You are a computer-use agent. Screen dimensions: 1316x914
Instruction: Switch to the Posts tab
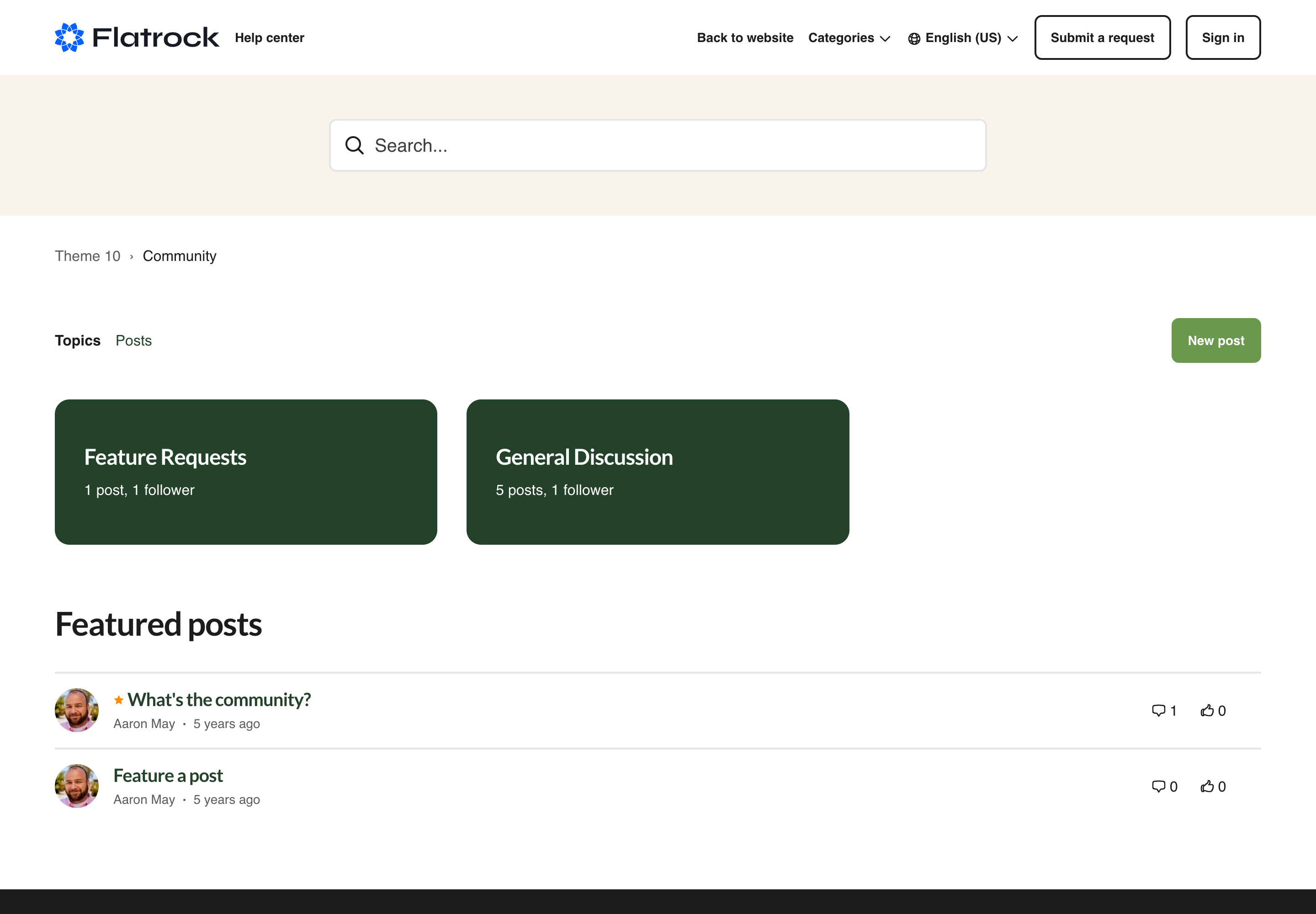[133, 341]
